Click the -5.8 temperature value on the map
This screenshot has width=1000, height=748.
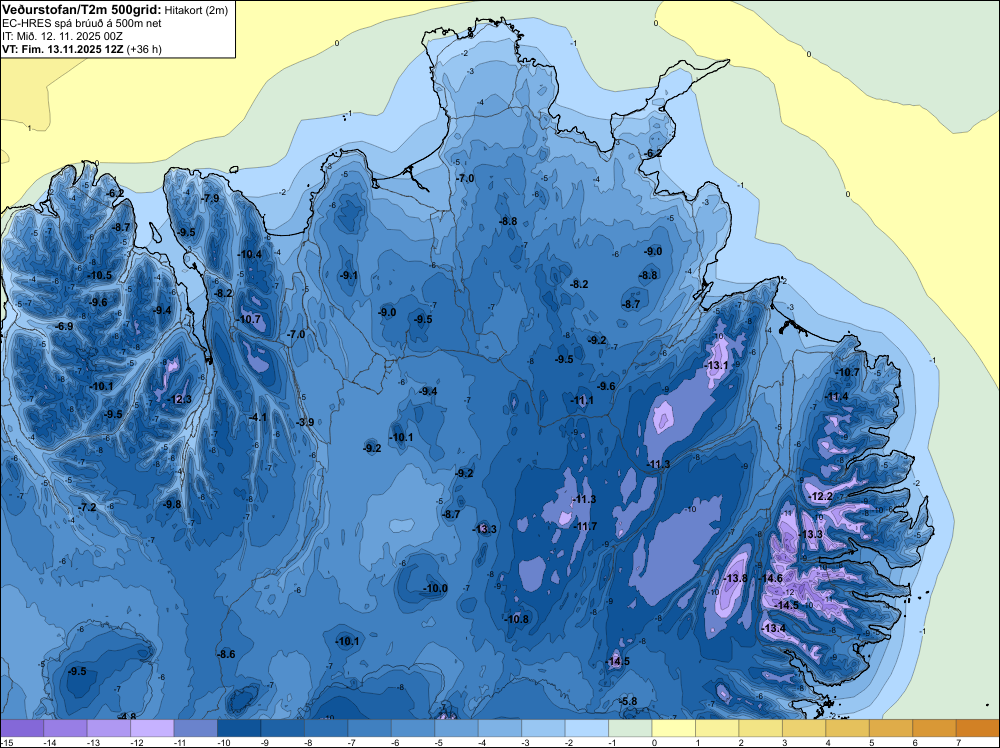(628, 701)
